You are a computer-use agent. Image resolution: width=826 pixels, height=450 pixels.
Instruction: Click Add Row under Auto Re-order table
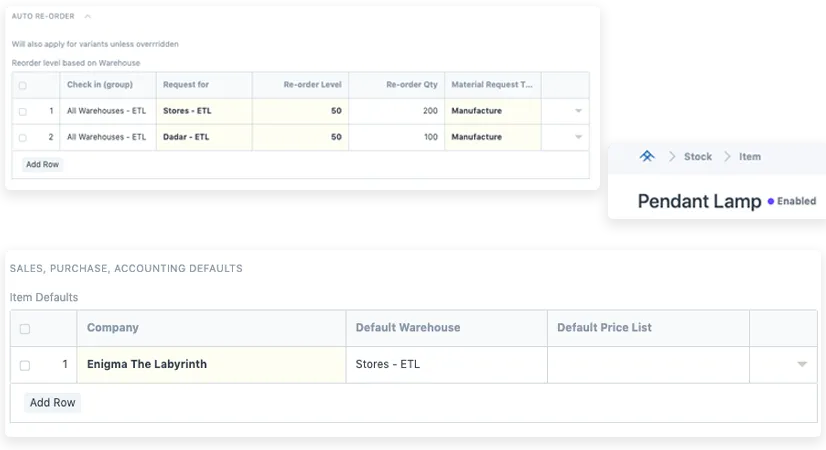pos(42,164)
